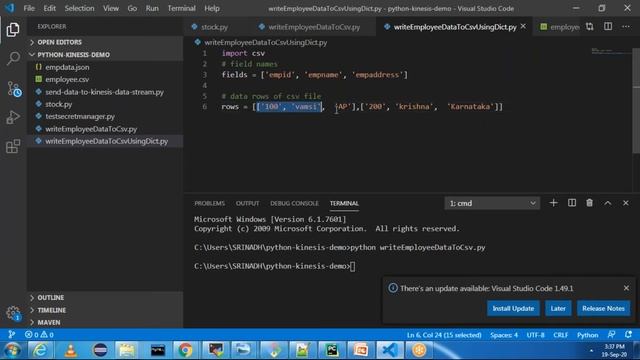Open the Help menu
The width and height of the screenshot is (640, 360).
(x=212, y=8)
